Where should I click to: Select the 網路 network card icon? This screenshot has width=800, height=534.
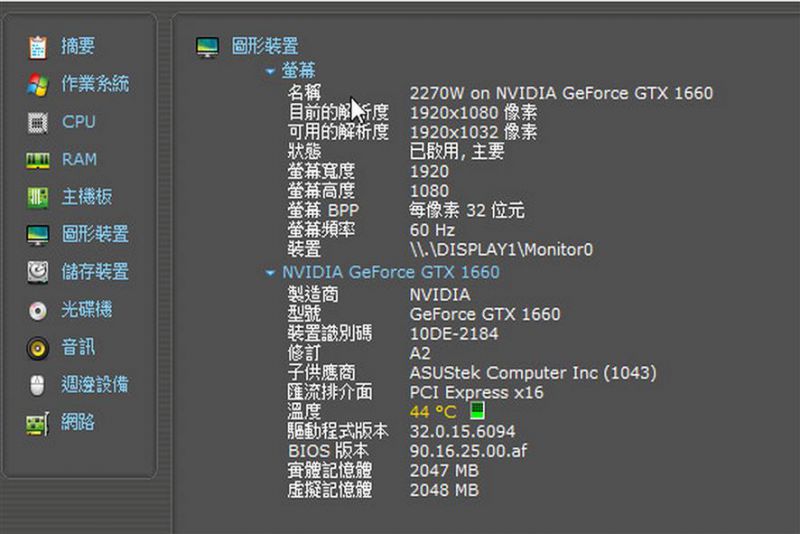(x=38, y=423)
